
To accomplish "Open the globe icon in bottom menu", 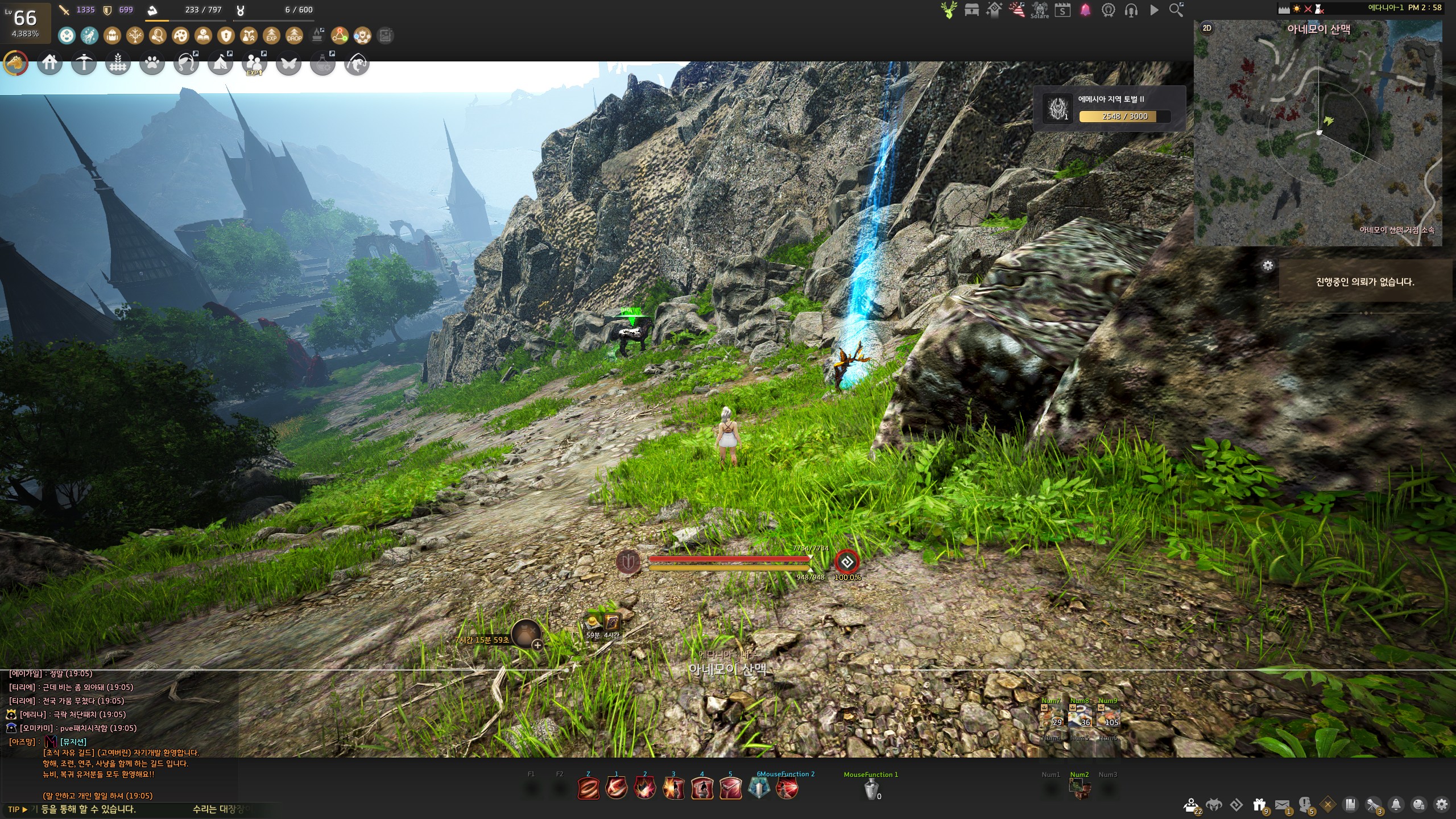I will pyautogui.click(x=1418, y=805).
